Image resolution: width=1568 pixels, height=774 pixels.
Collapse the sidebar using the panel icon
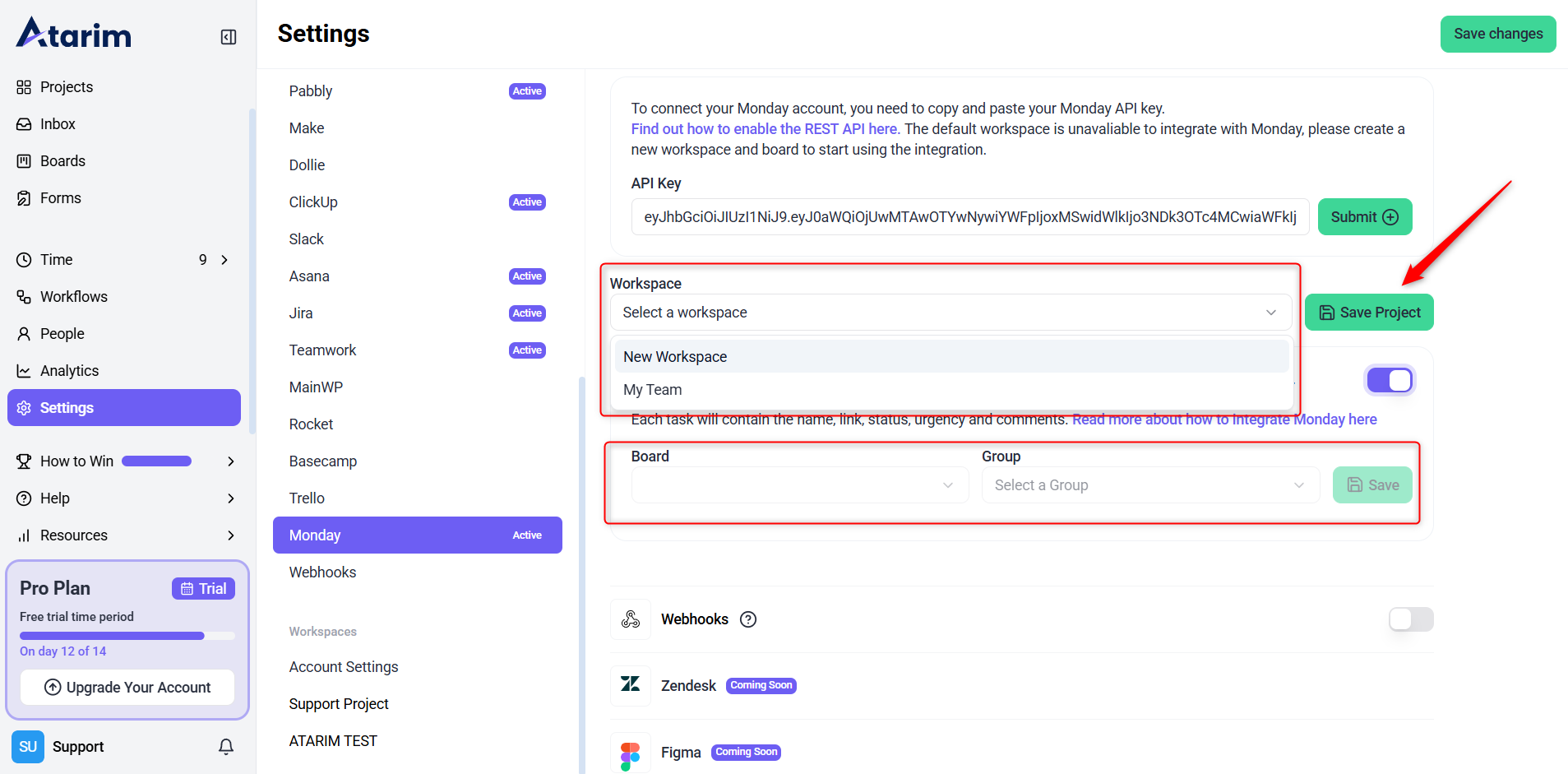(229, 37)
